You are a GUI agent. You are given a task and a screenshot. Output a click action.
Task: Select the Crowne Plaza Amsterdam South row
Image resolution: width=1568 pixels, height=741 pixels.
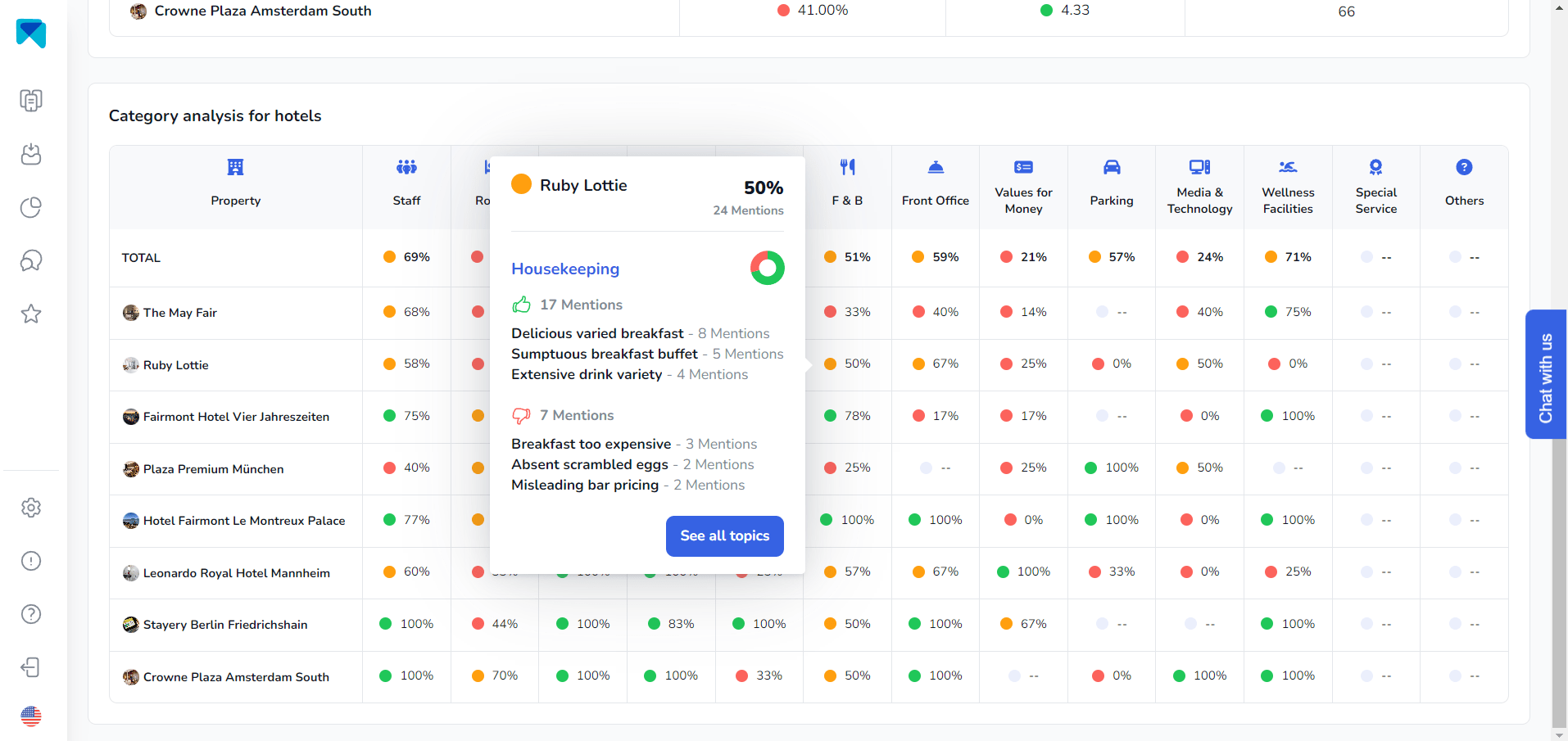(x=235, y=677)
